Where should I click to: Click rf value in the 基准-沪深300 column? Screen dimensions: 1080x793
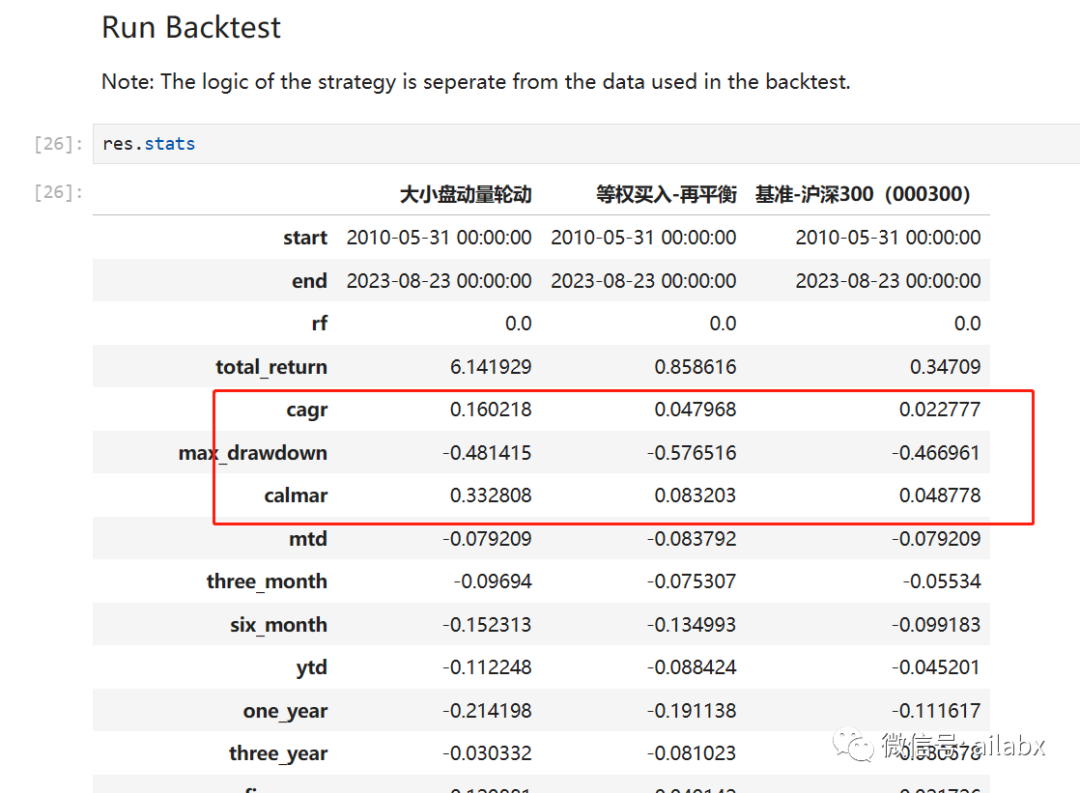(x=967, y=323)
